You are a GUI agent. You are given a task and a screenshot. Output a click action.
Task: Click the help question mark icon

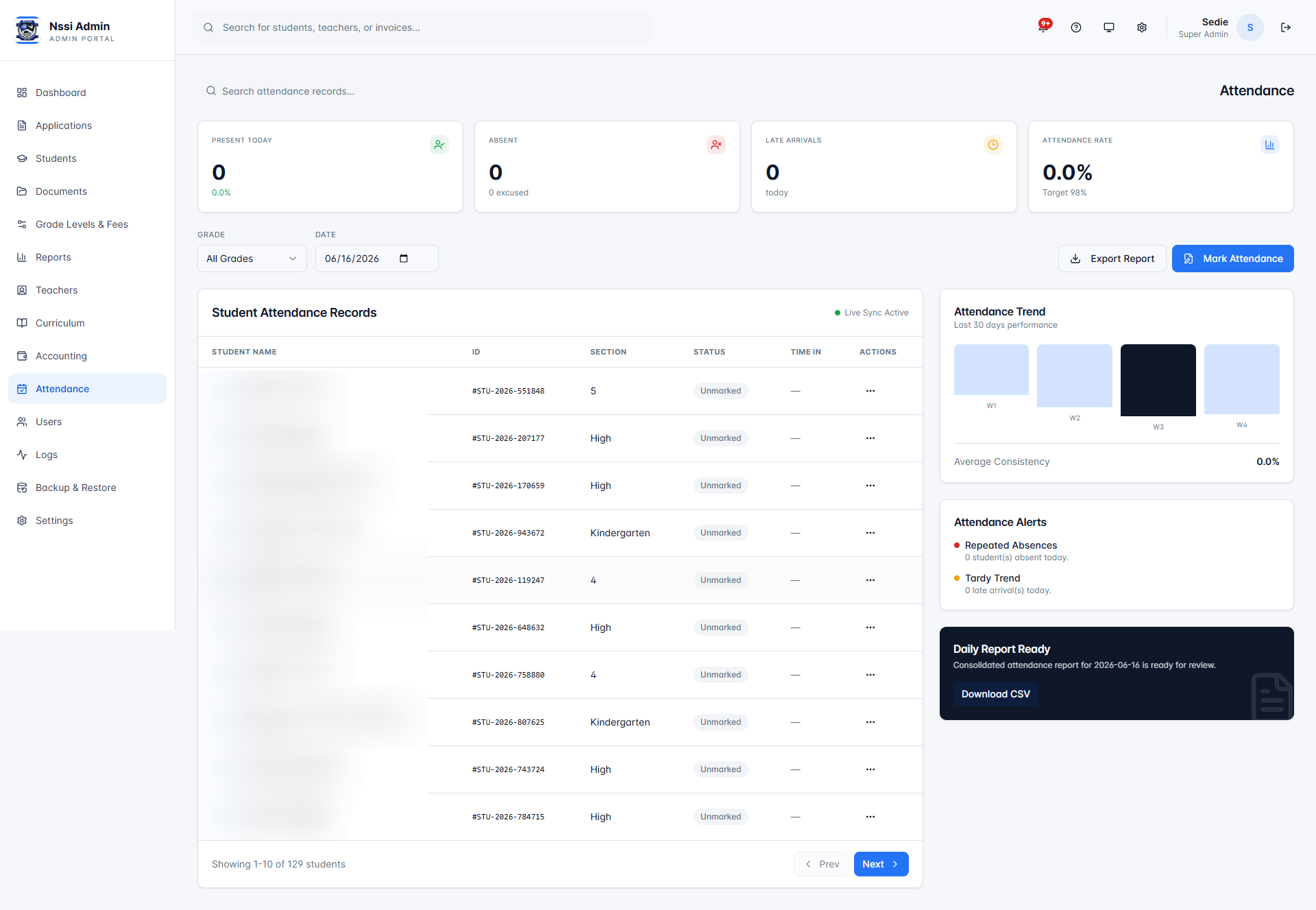(1076, 27)
